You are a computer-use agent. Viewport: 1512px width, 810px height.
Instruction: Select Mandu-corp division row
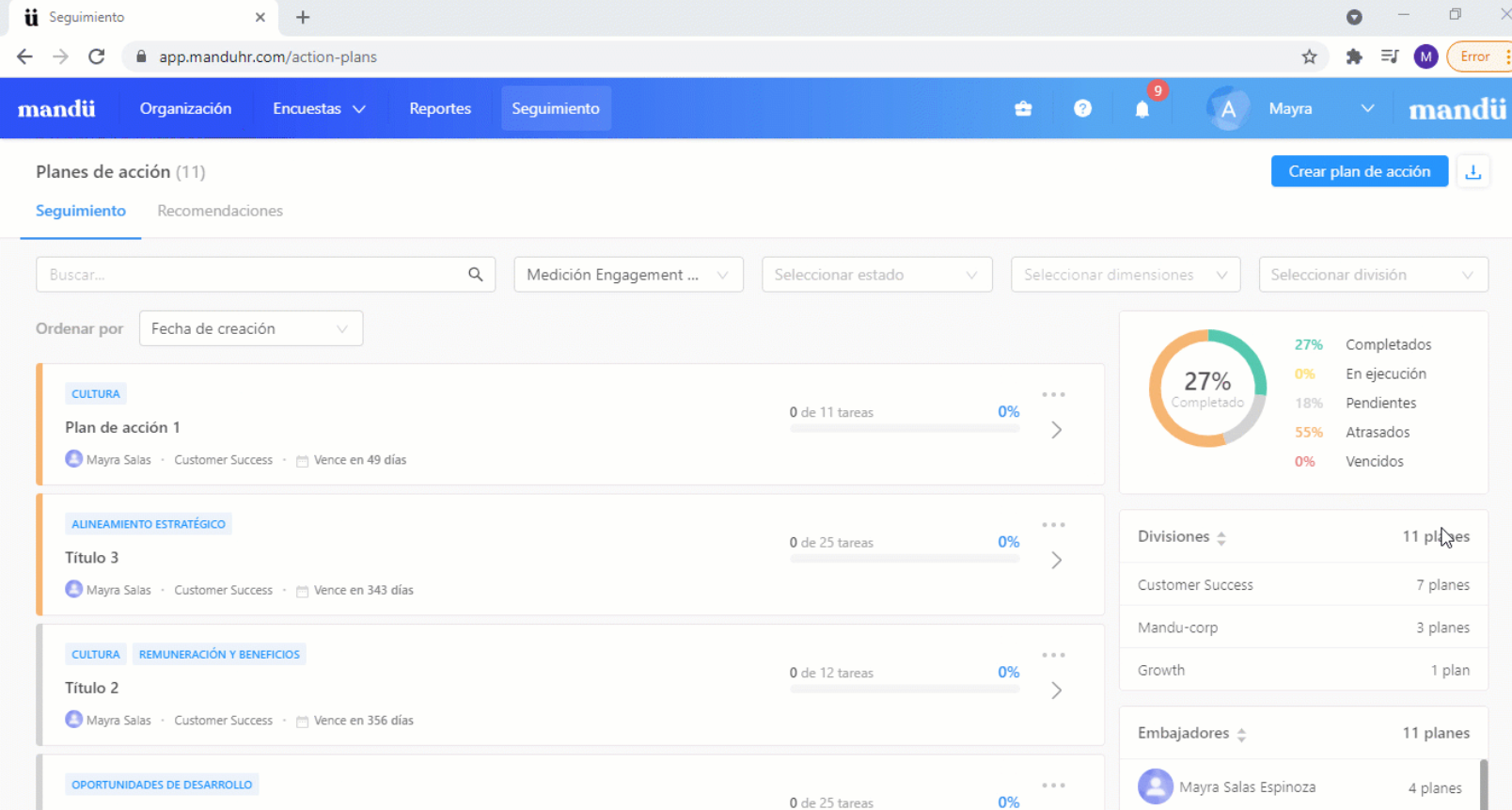pyautogui.click(x=1303, y=627)
